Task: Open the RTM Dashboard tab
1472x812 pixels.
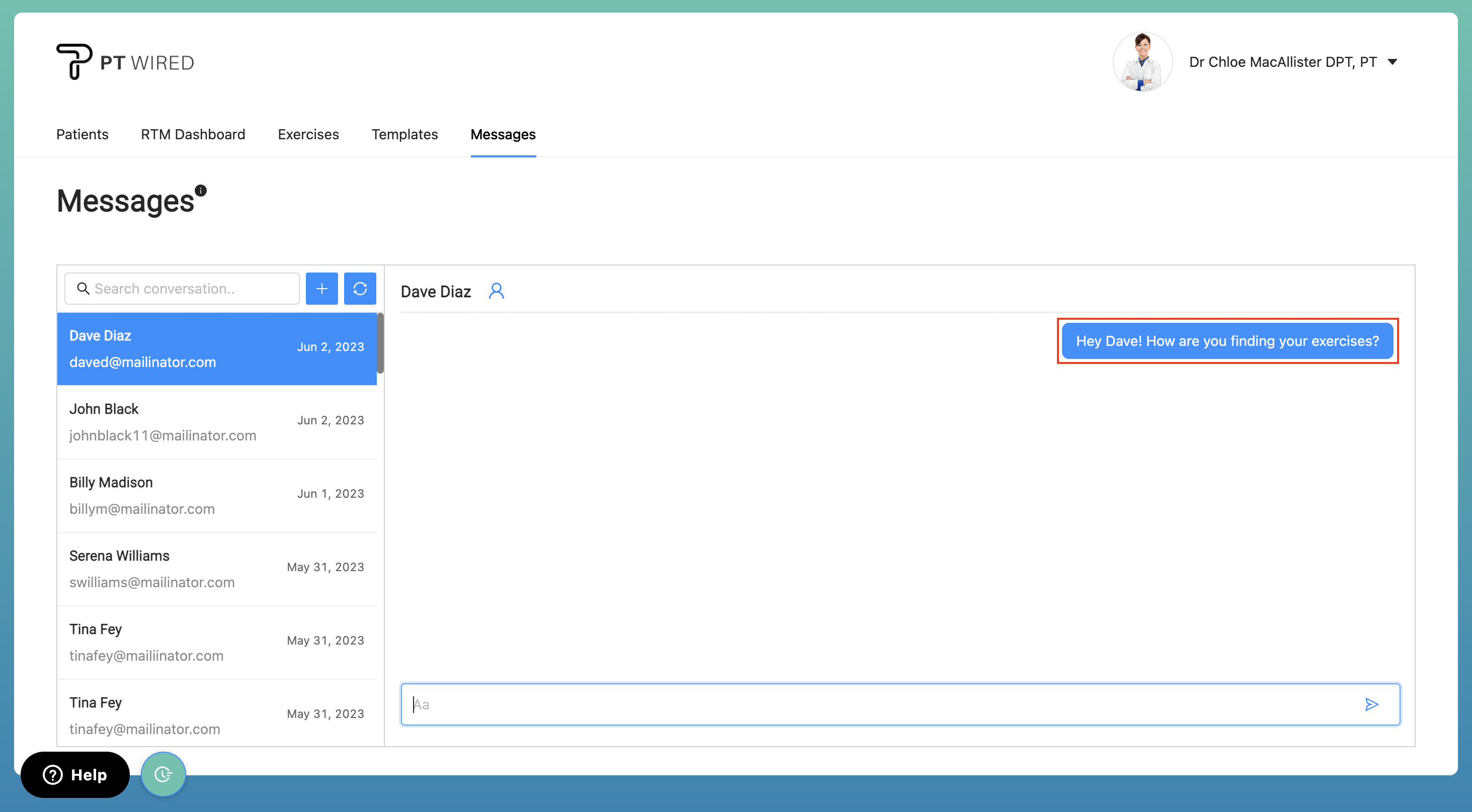Action: pyautogui.click(x=193, y=135)
